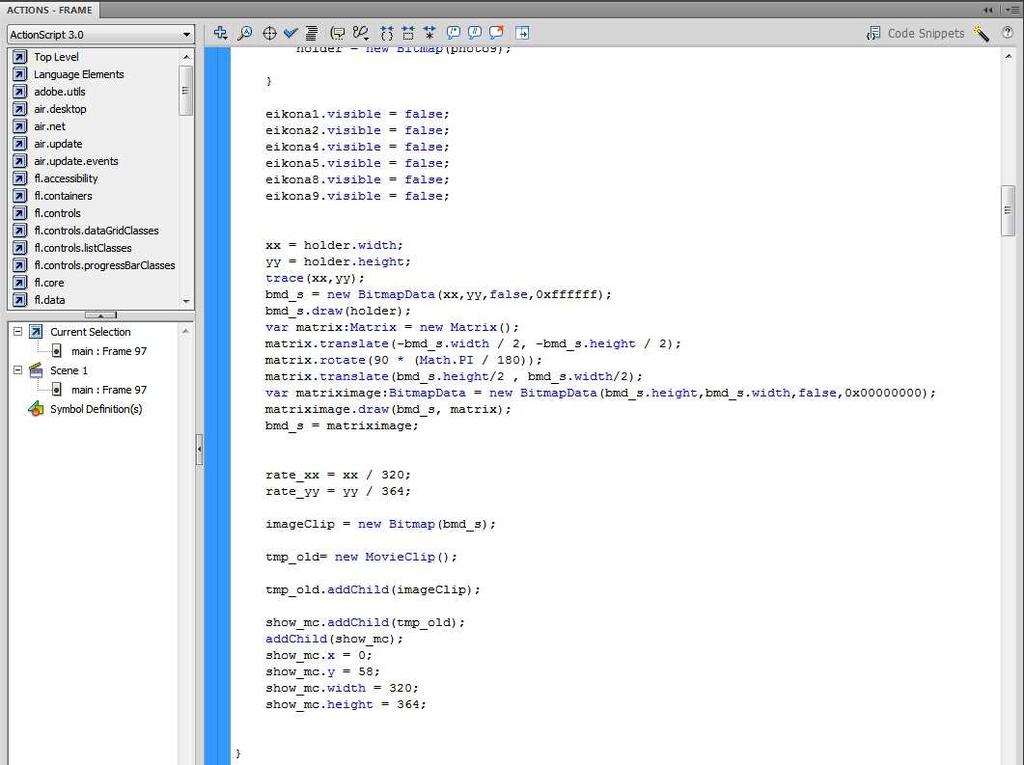1024x765 pixels.
Task: Apply block comment icon
Action: click(453, 33)
